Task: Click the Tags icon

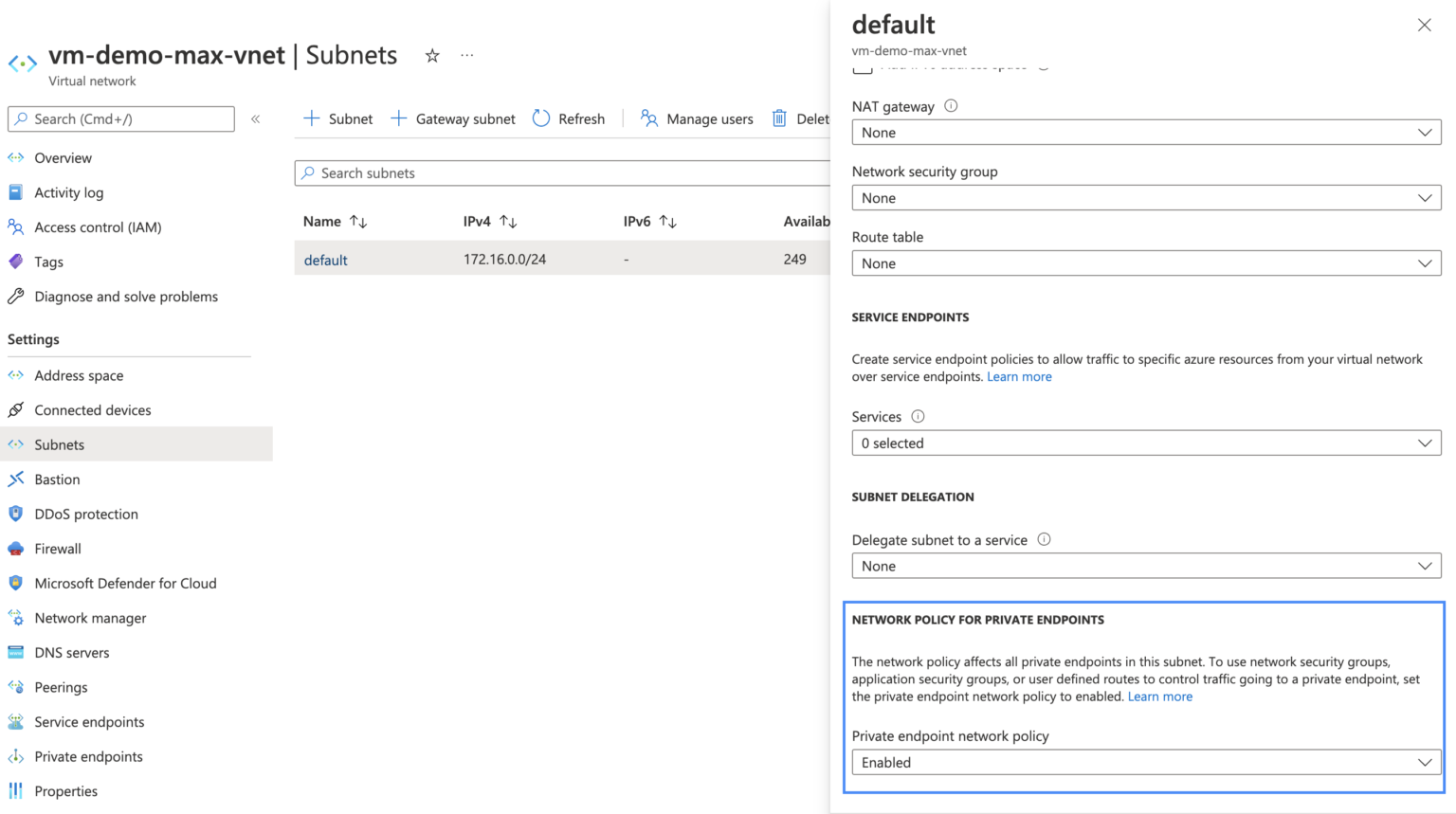Action: (16, 262)
